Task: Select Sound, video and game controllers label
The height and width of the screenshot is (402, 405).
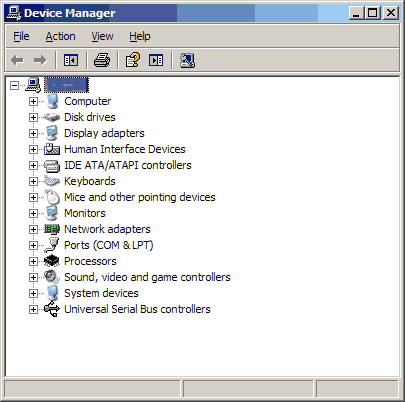Action: click(x=147, y=277)
